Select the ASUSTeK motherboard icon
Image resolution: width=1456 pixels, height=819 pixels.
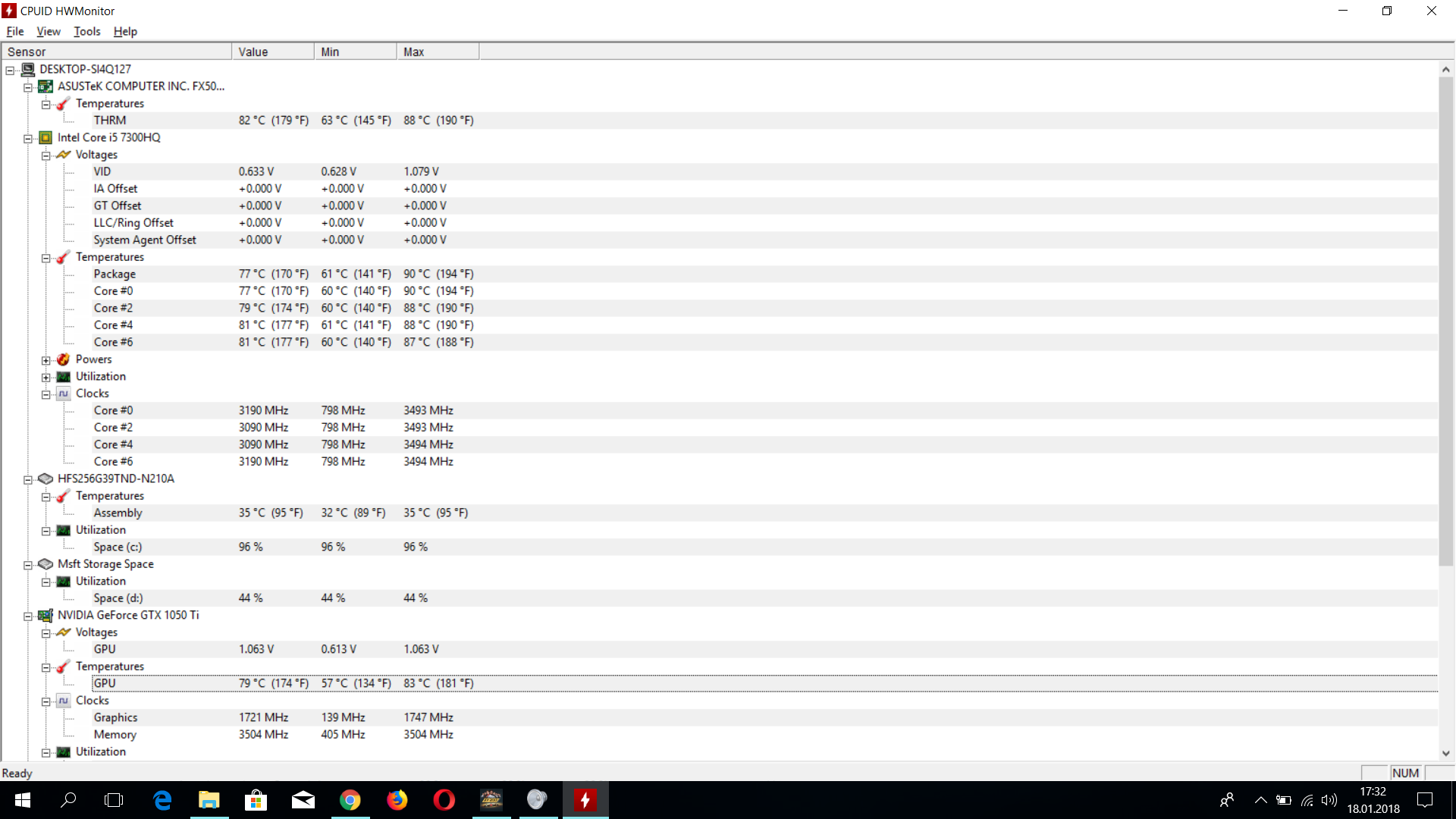(x=45, y=86)
